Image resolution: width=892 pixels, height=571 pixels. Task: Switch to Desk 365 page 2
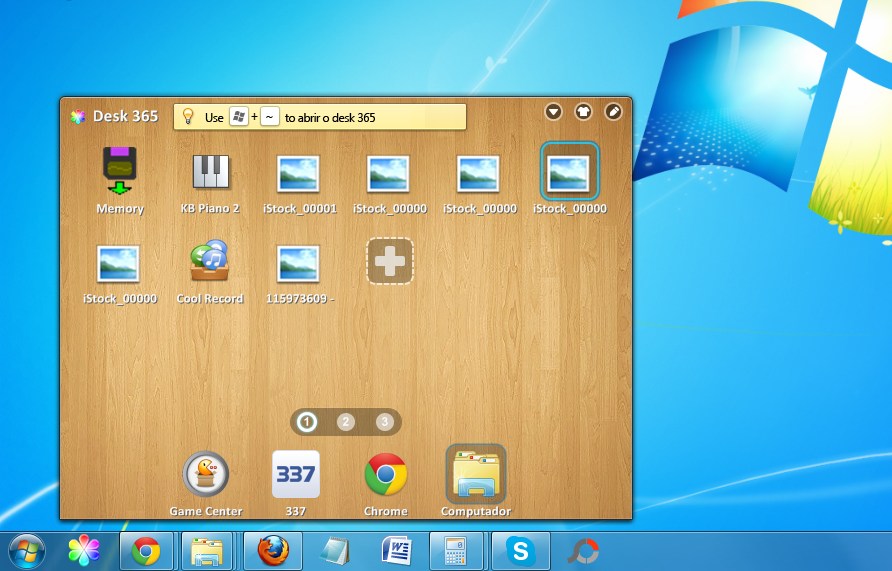(346, 422)
